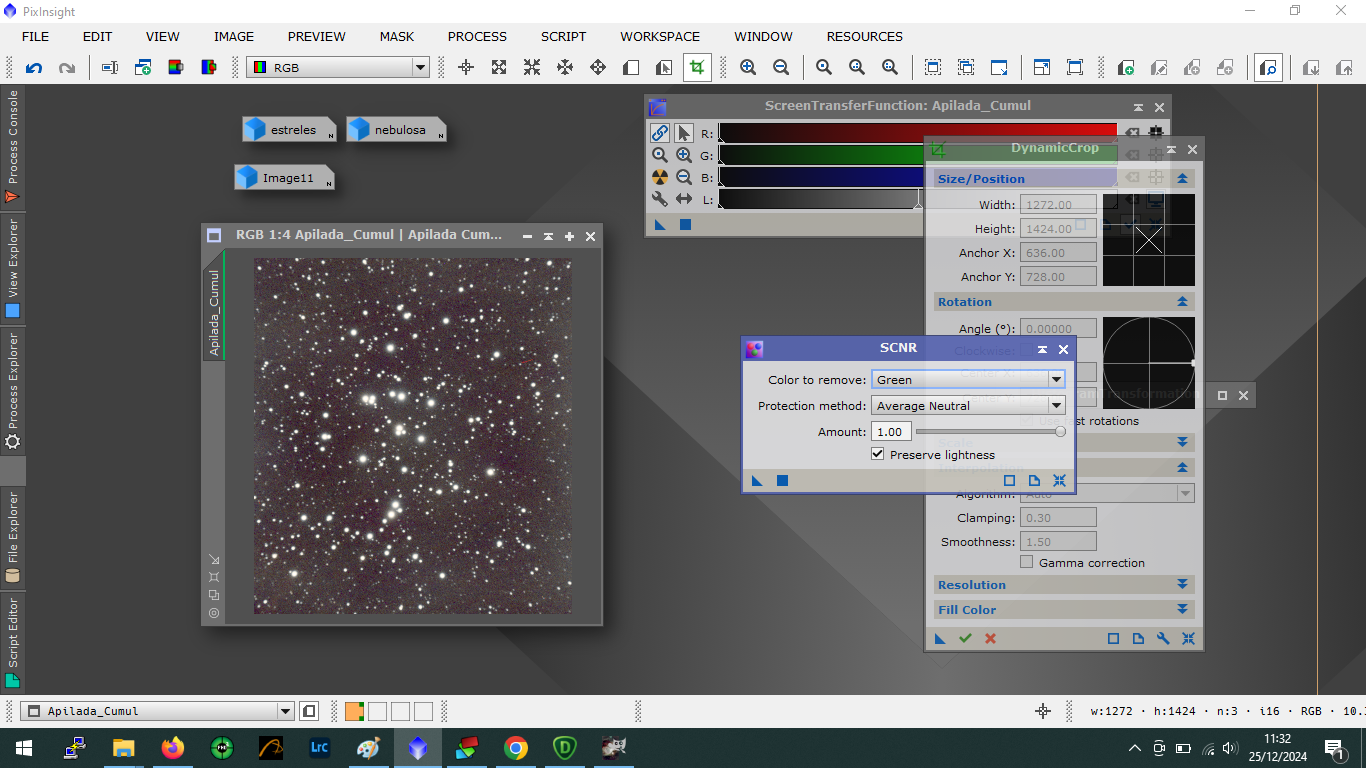Click the Zoom Out magnifier toolbar icon
Image resolution: width=1366 pixels, height=768 pixels.
(781, 68)
